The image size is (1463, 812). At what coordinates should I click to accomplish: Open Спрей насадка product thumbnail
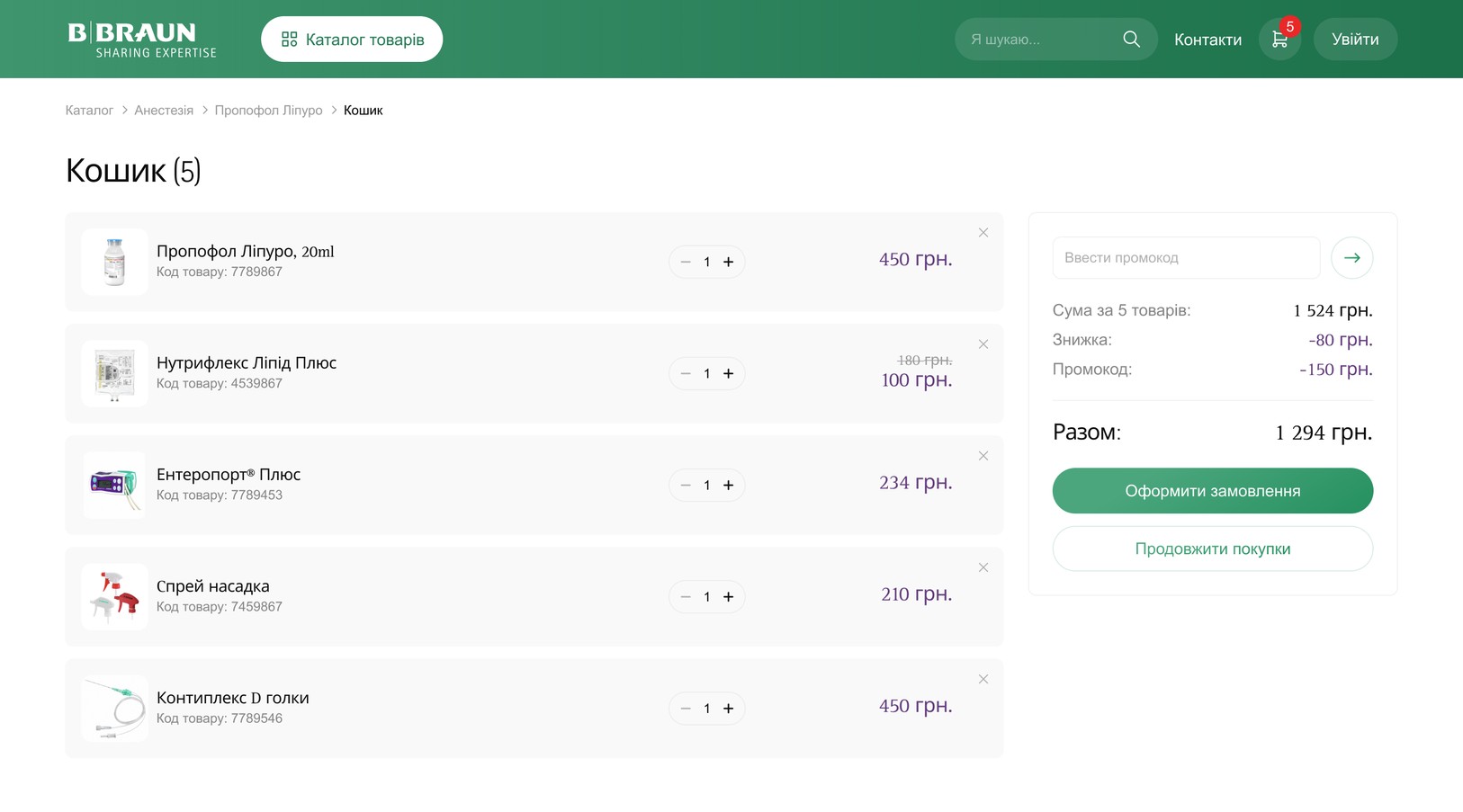coord(114,596)
